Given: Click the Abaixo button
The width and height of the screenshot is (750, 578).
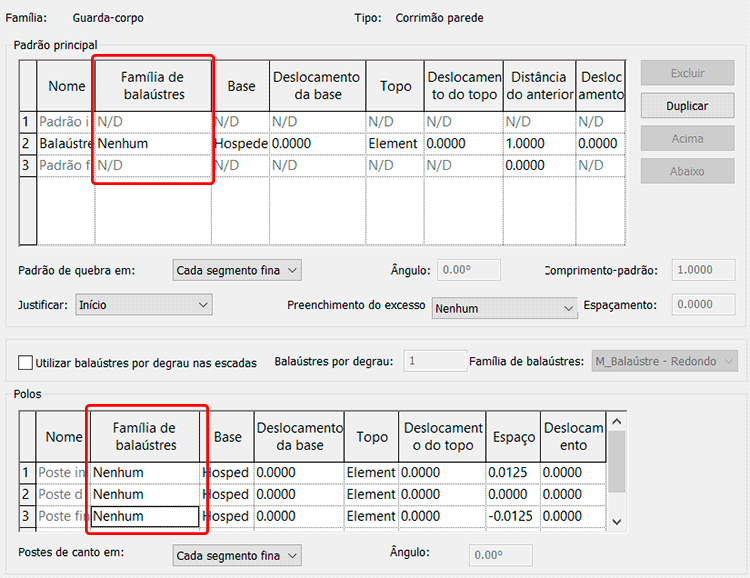Looking at the screenshot, I should (687, 172).
